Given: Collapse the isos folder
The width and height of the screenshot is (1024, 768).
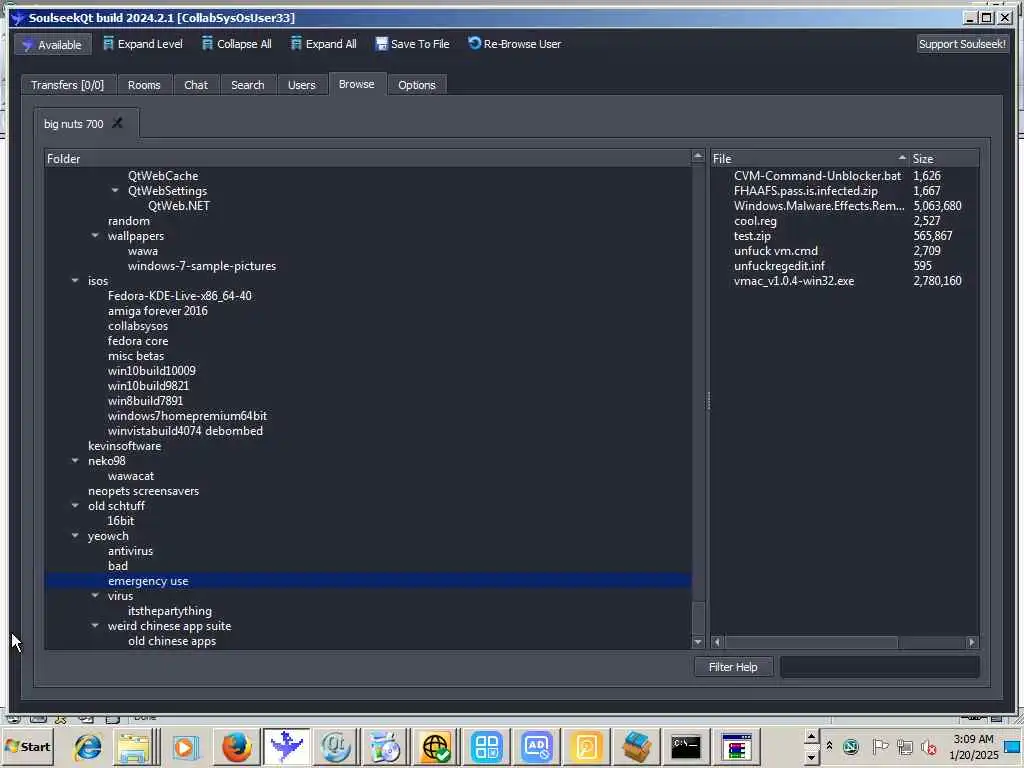Looking at the screenshot, I should click(x=75, y=281).
